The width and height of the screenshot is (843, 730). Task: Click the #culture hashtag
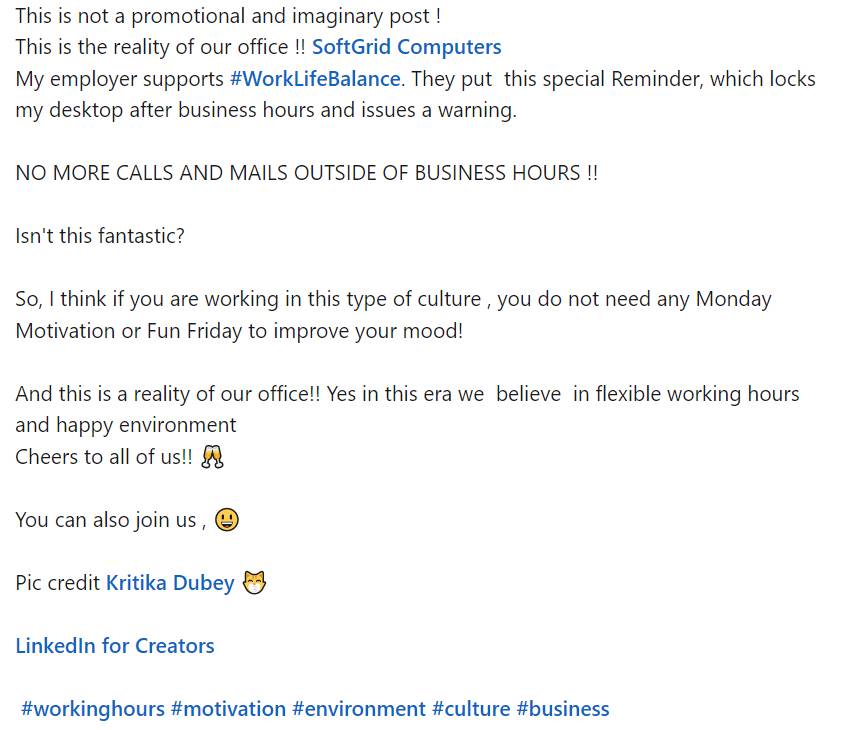coord(471,709)
